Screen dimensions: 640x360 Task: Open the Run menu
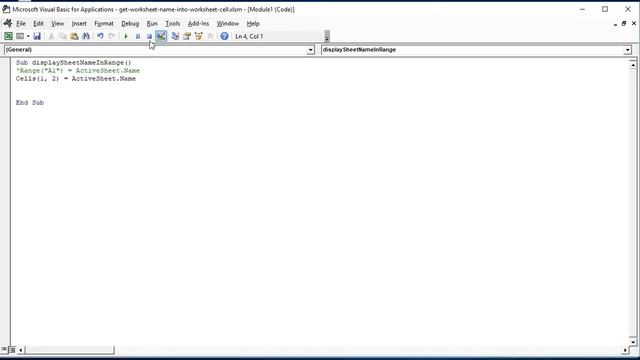coord(152,24)
